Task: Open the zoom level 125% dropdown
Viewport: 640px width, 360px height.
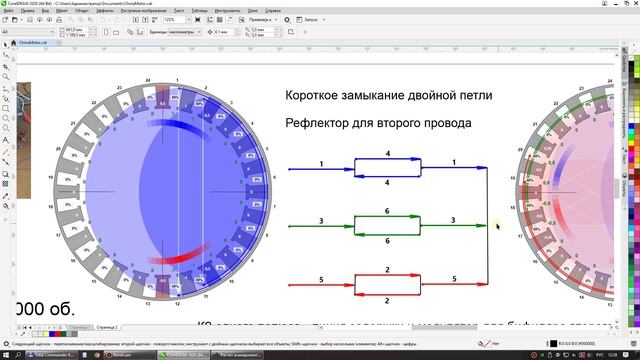Action: pos(189,20)
